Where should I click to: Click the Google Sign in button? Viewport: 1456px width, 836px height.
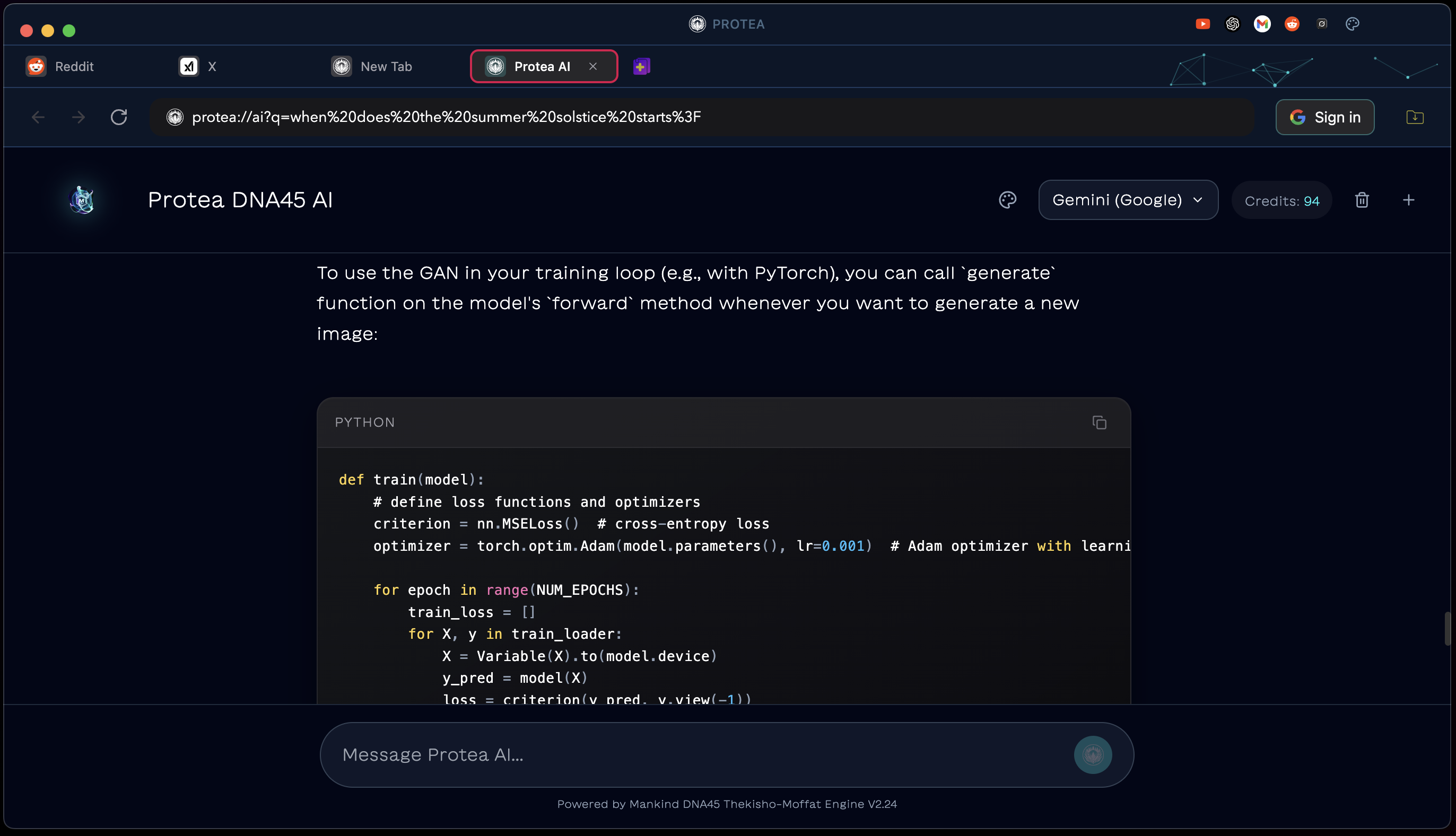click(x=1324, y=117)
